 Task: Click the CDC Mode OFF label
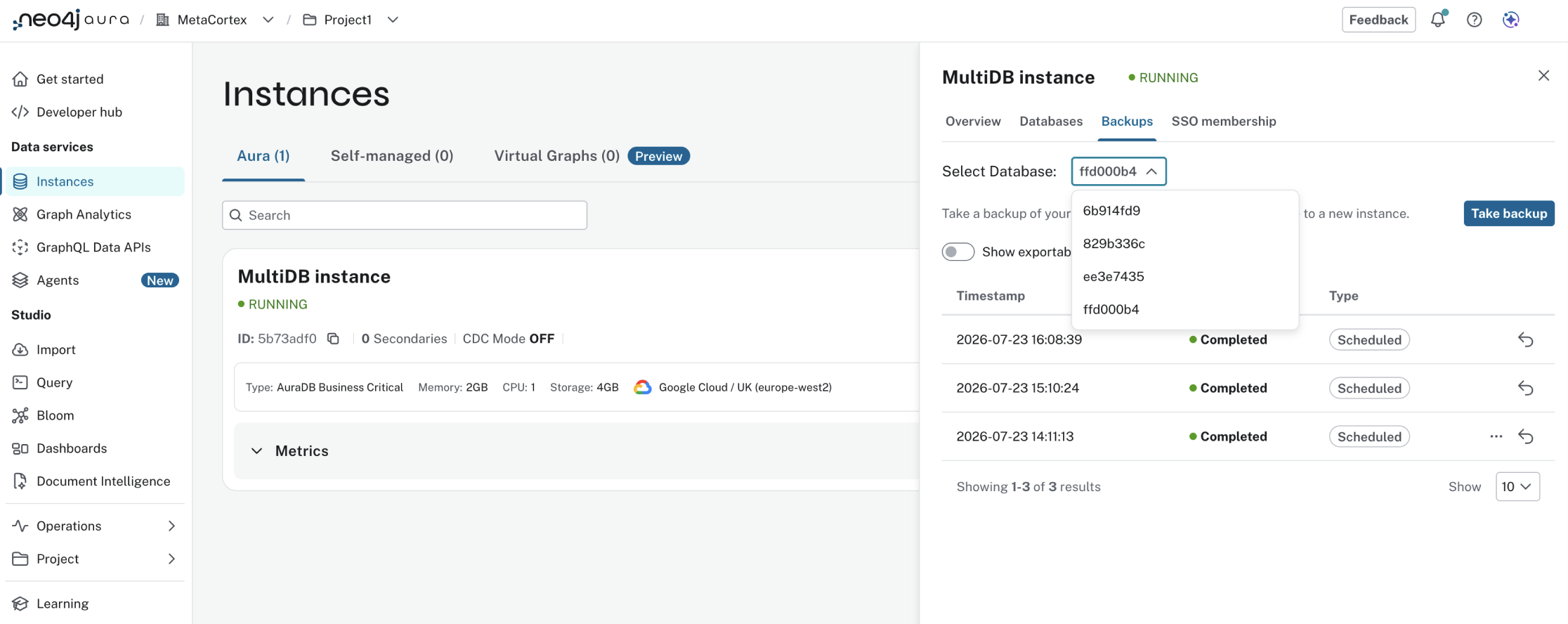[509, 339]
